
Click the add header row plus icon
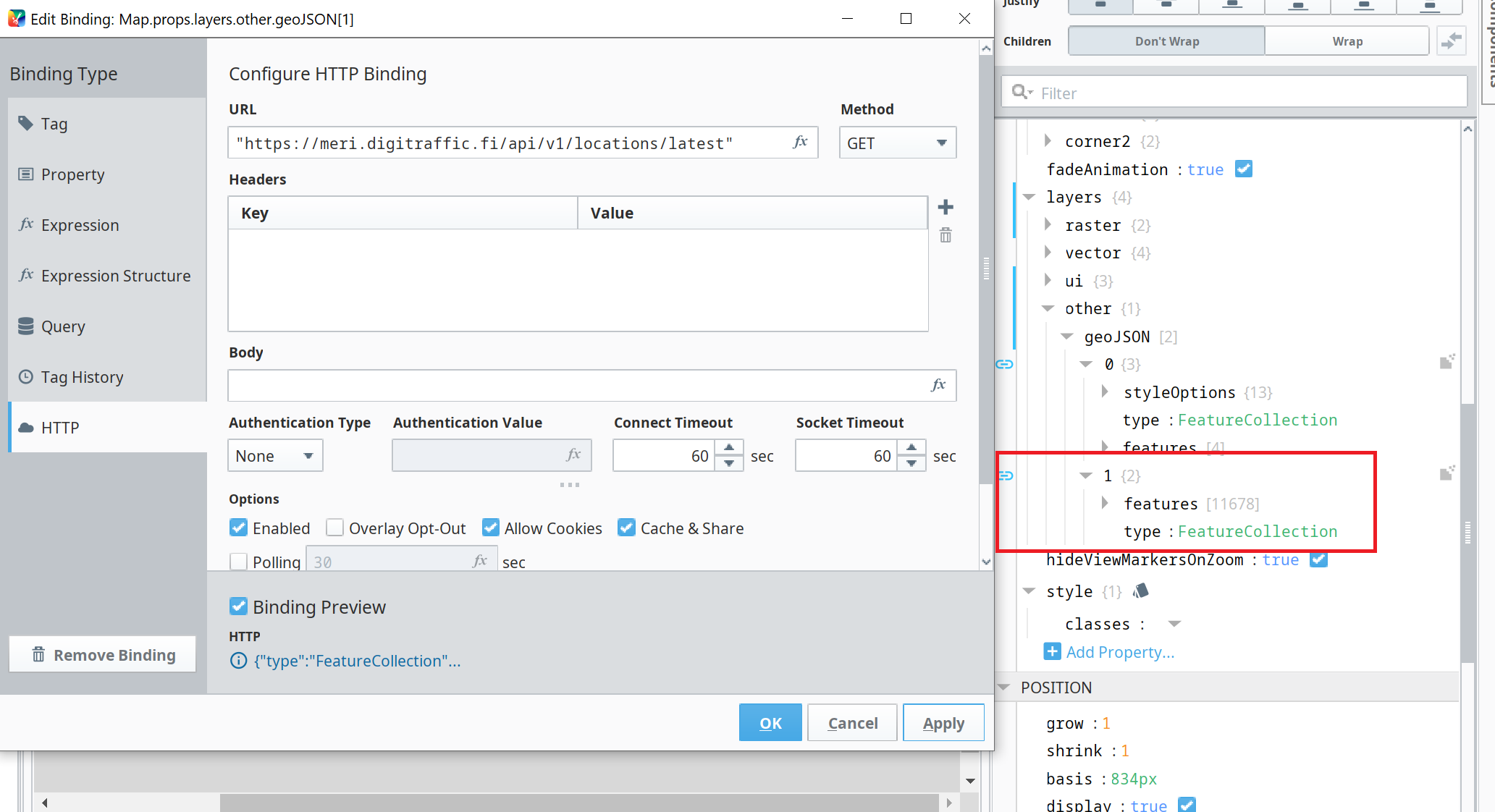pos(946,208)
